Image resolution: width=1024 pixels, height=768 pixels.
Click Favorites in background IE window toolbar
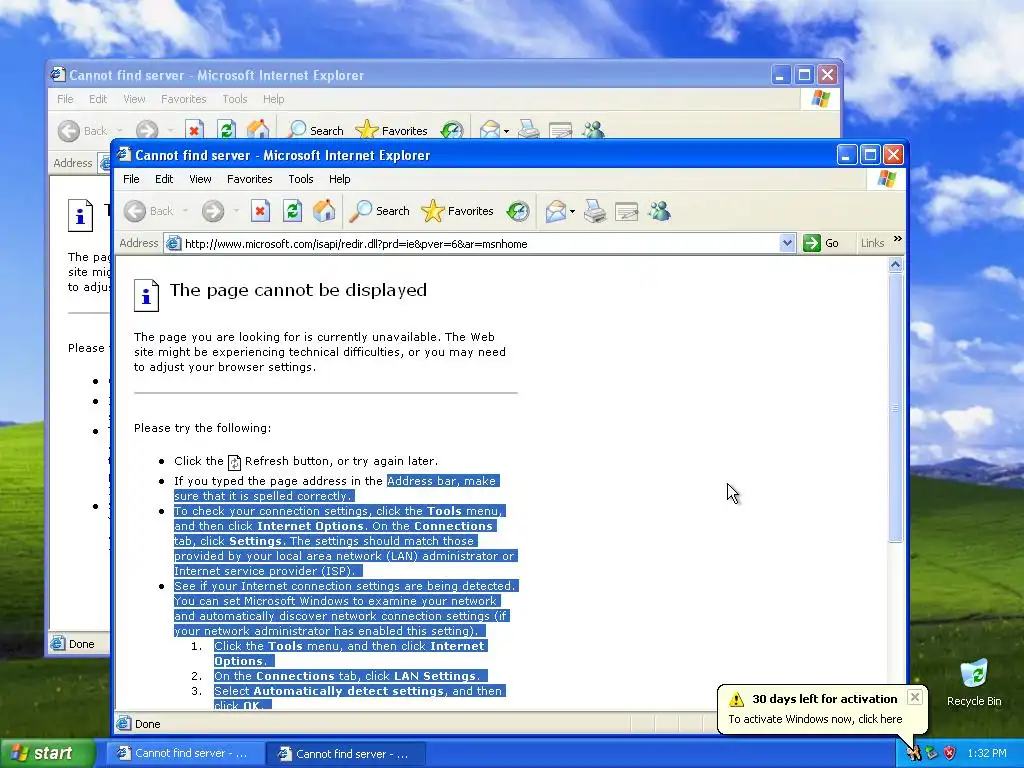391,130
